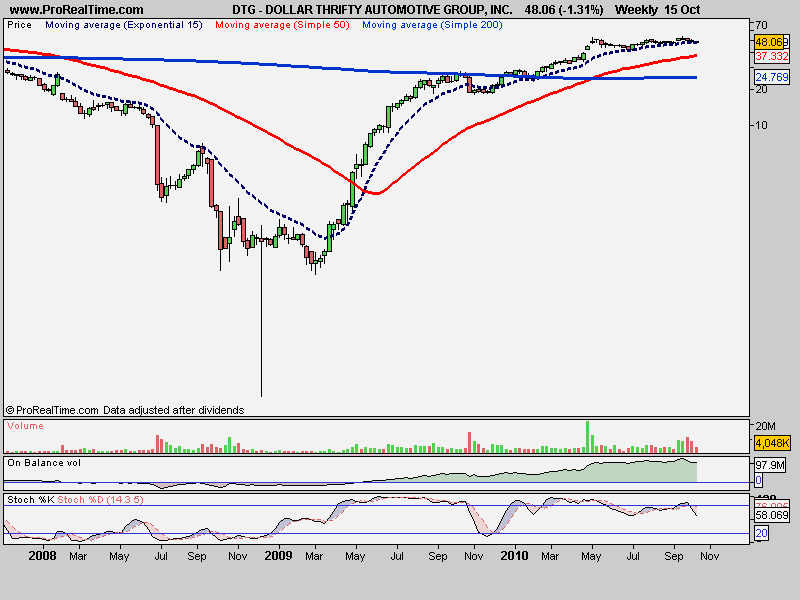The width and height of the screenshot is (800, 600).
Task: Click the Jul label between 2008 and 2009
Action: 161,556
